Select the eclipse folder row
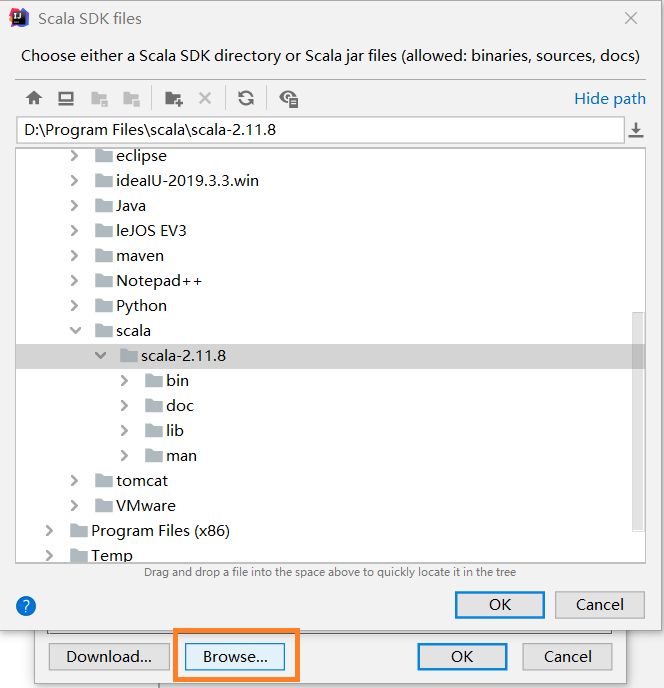This screenshot has width=664, height=688. 330,155
